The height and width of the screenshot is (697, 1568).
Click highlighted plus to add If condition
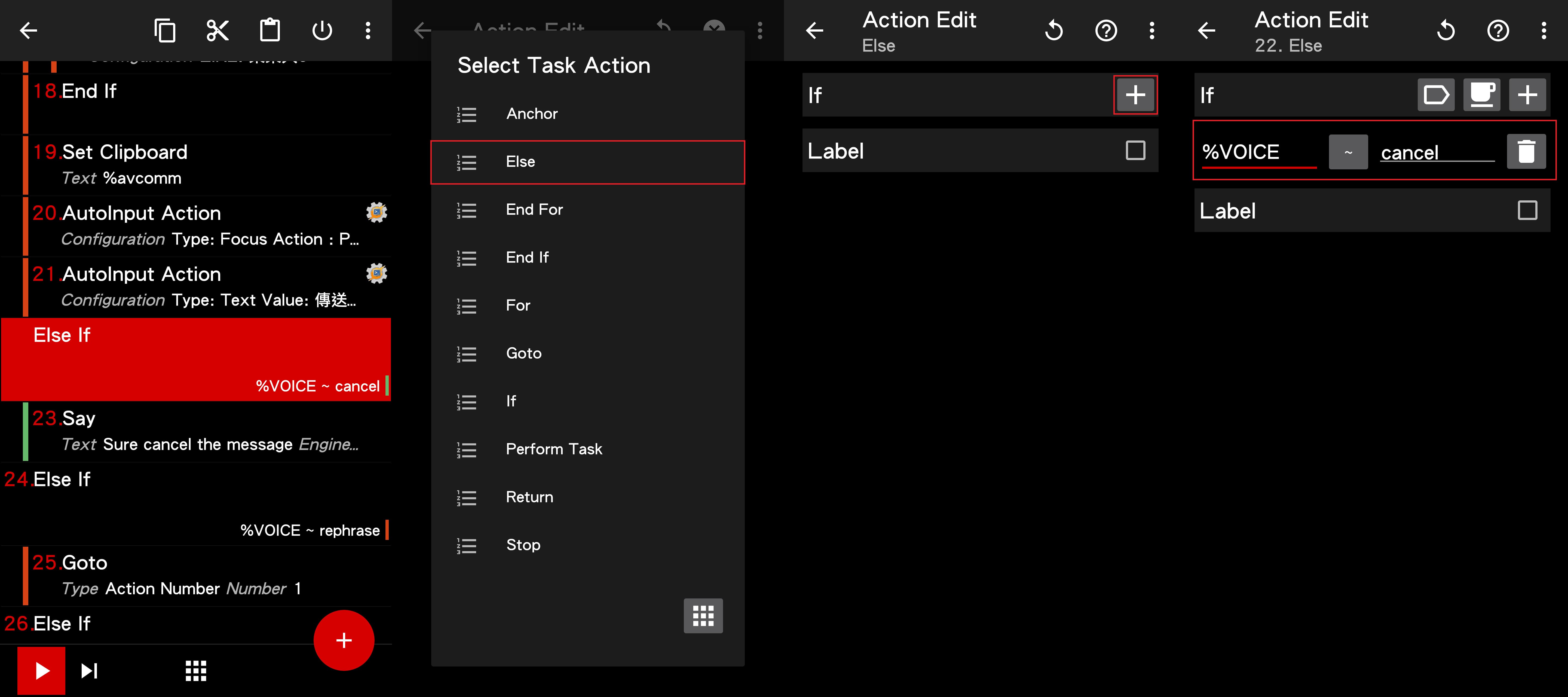point(1135,95)
